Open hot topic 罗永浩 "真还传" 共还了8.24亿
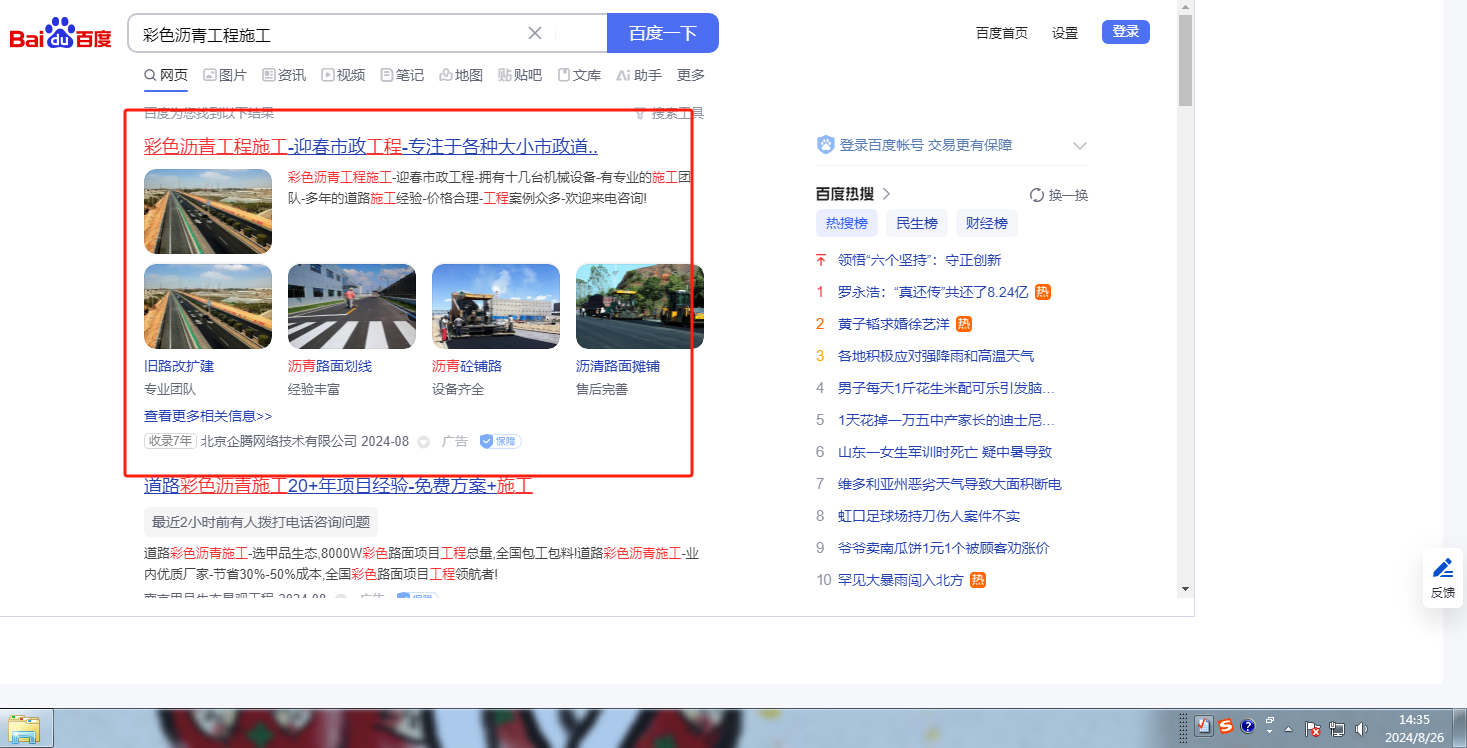Image resolution: width=1467 pixels, height=748 pixels. pos(933,292)
